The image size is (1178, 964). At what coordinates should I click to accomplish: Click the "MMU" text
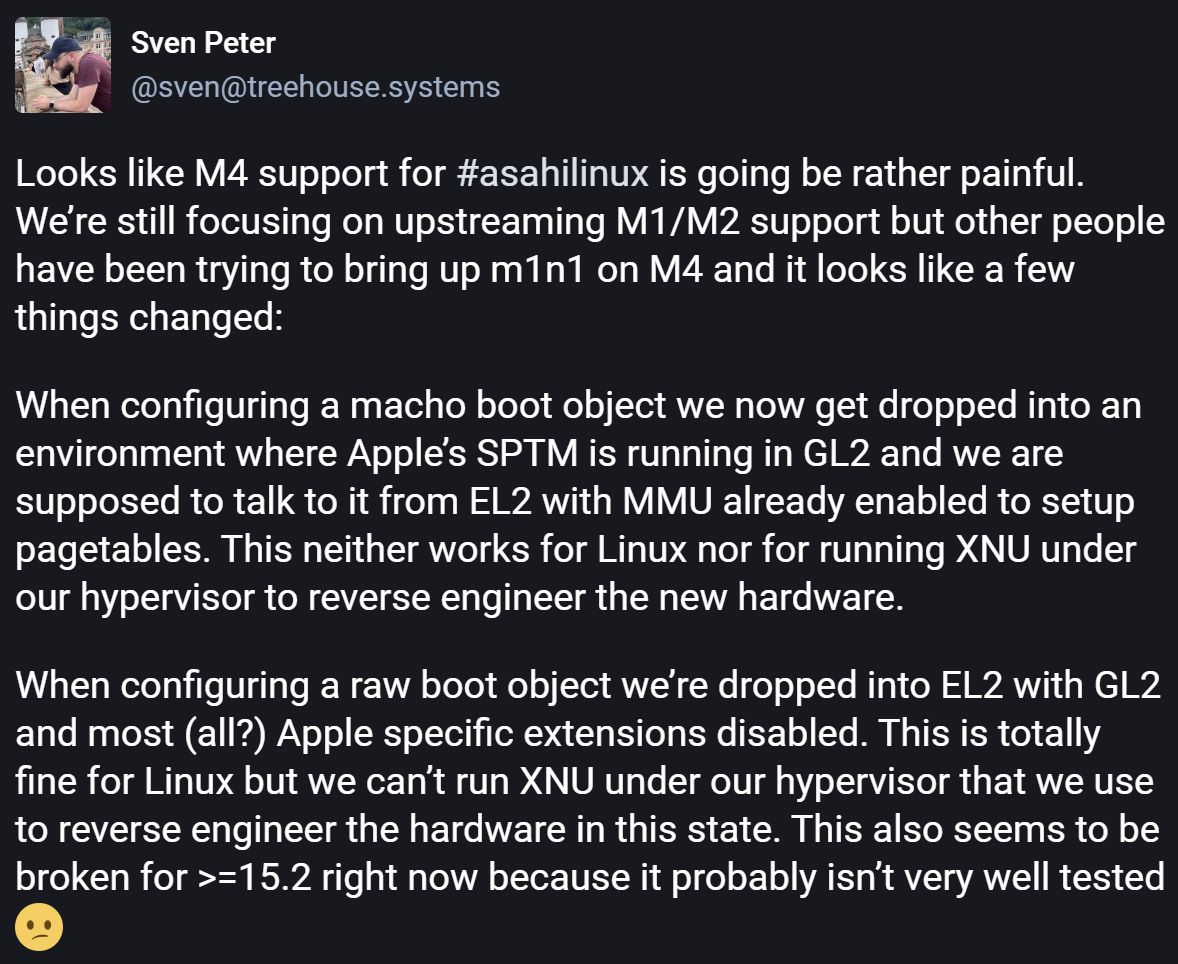666,501
